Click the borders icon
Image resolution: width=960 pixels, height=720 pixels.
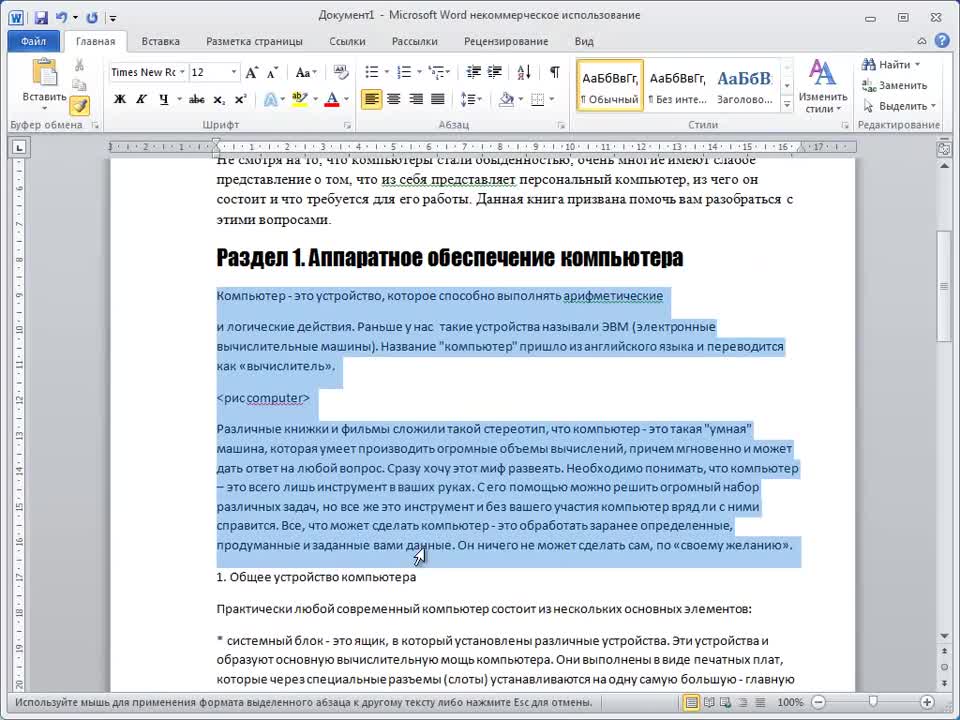(x=538, y=99)
